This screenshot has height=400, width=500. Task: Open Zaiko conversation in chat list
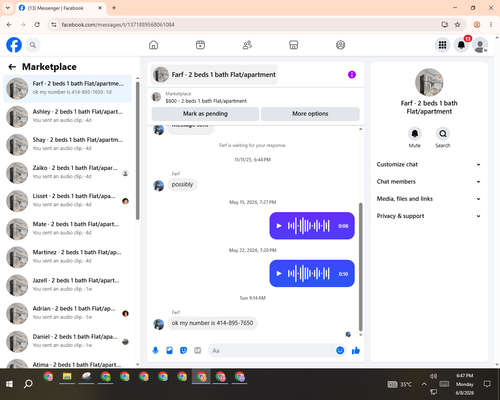(x=68, y=173)
